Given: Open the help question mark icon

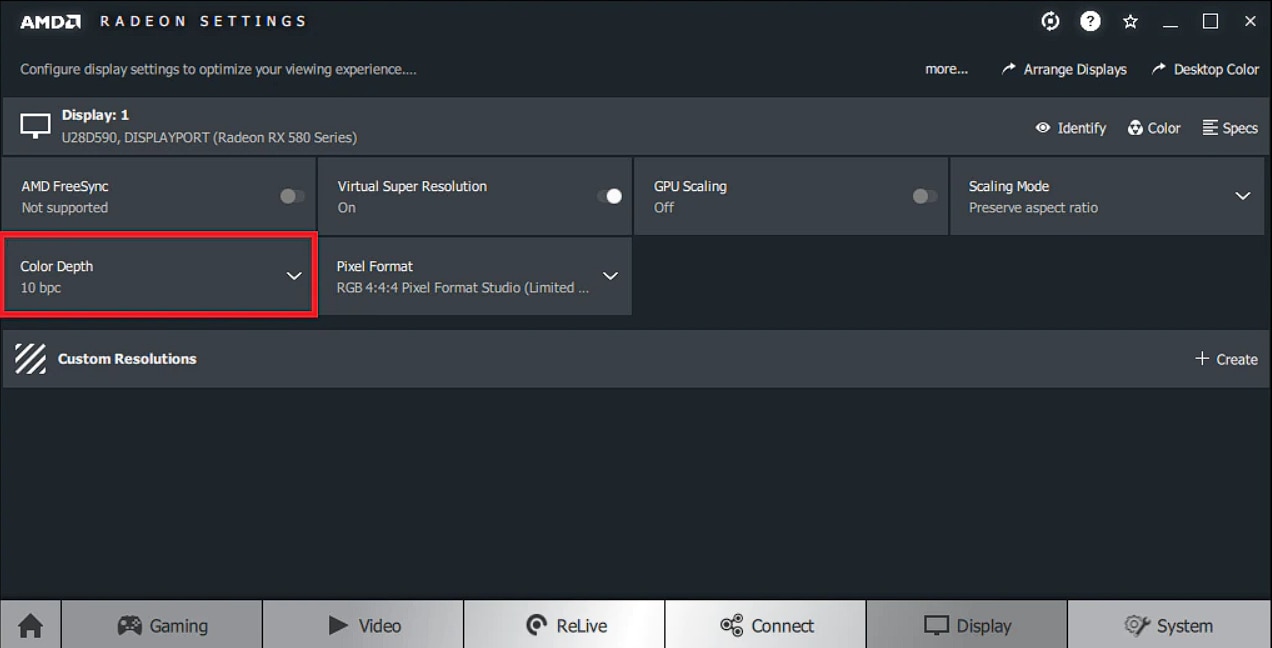Looking at the screenshot, I should coord(1090,21).
